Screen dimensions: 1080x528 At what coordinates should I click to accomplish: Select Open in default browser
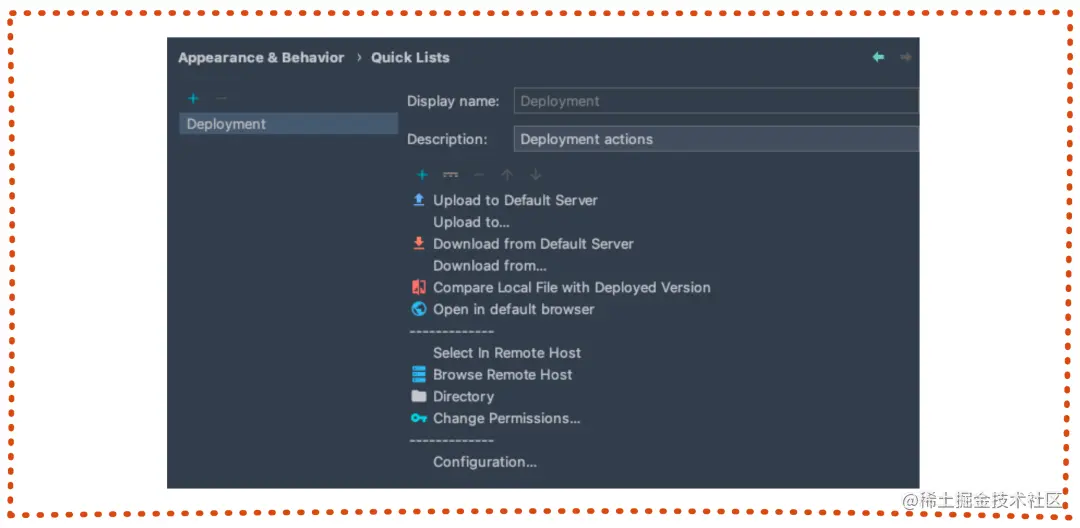513,310
